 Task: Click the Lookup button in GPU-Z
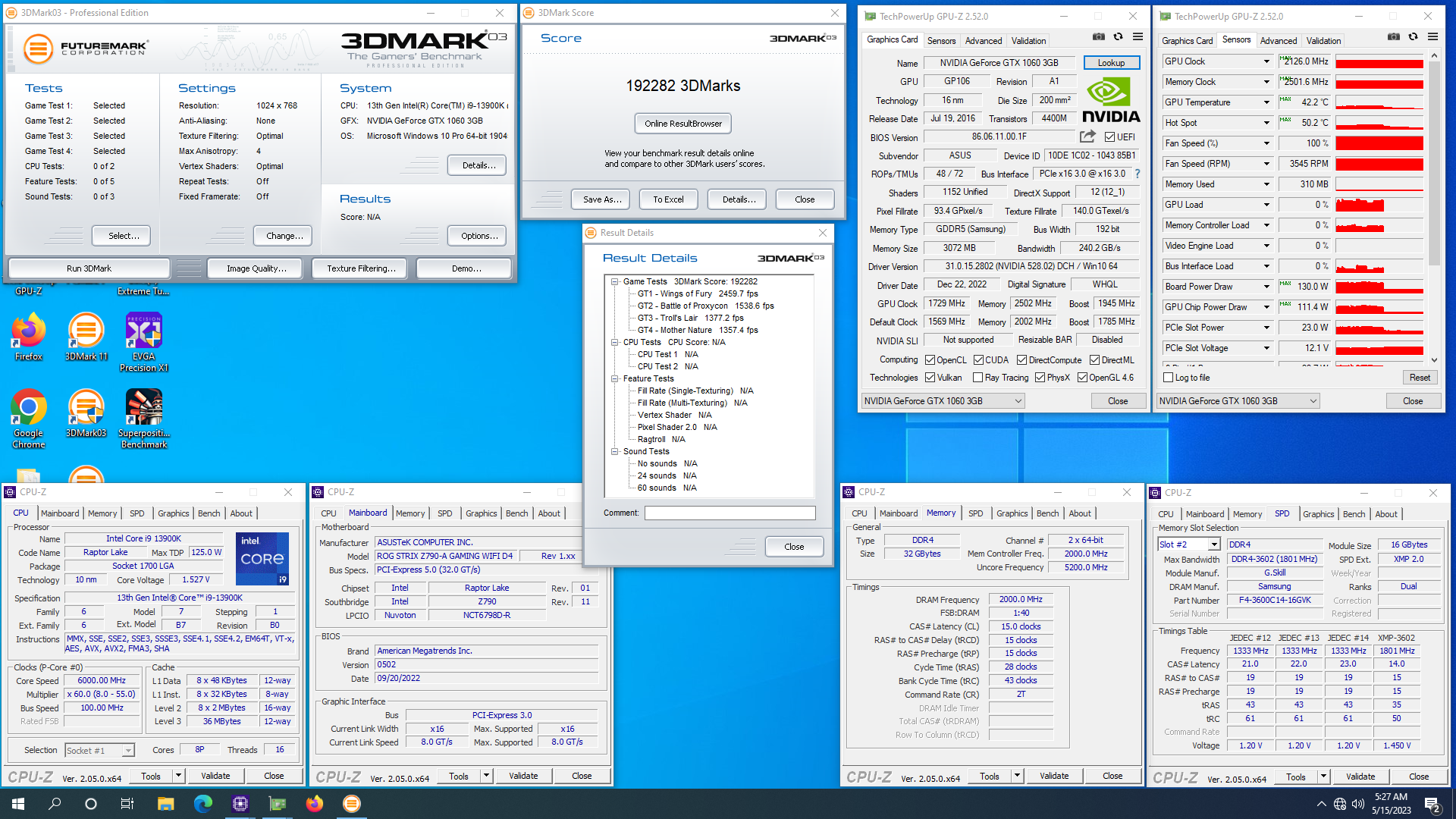tap(1111, 63)
